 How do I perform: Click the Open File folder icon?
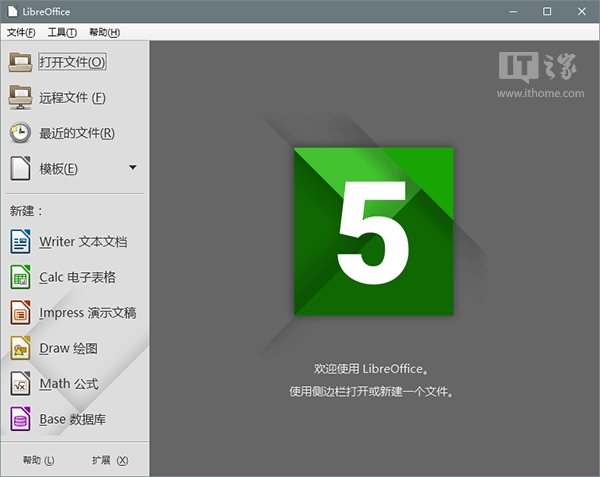pyautogui.click(x=20, y=62)
